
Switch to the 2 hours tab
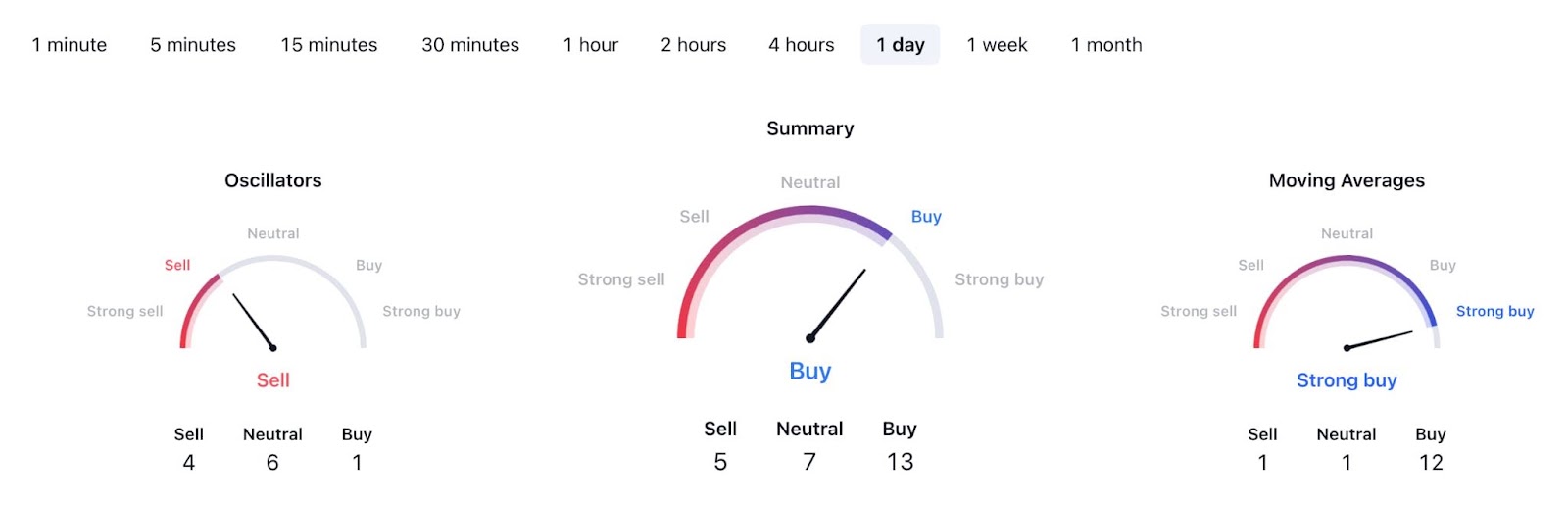click(x=694, y=45)
